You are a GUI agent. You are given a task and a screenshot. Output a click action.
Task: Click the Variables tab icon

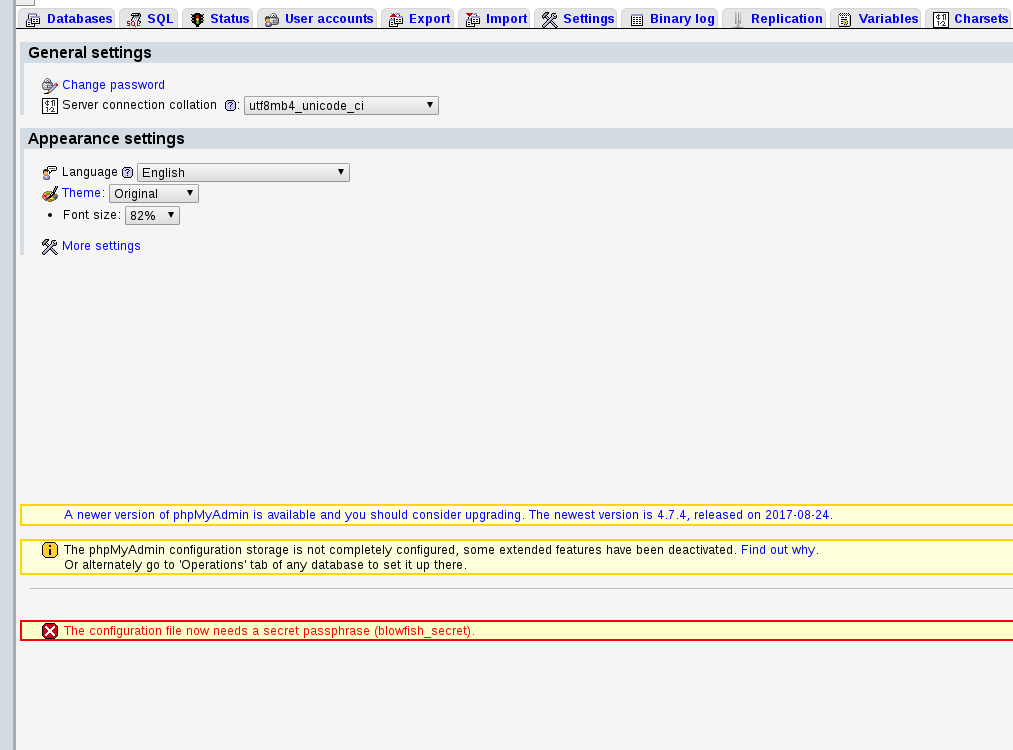[844, 19]
